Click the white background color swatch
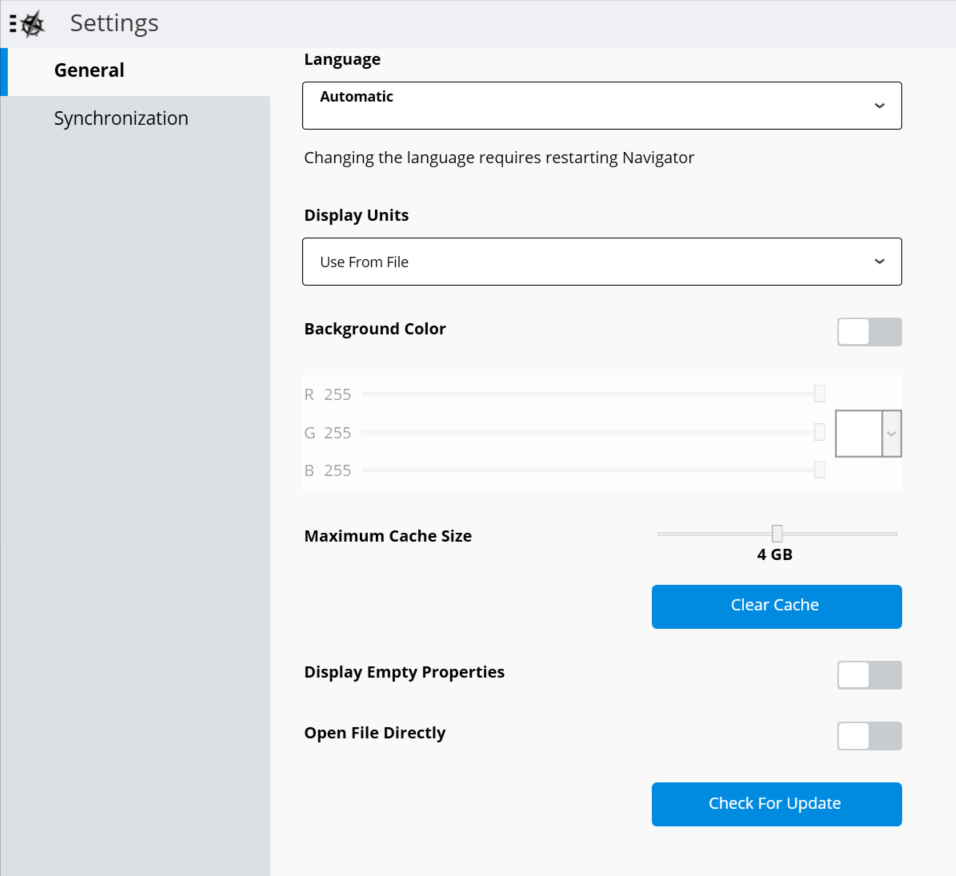 point(858,433)
